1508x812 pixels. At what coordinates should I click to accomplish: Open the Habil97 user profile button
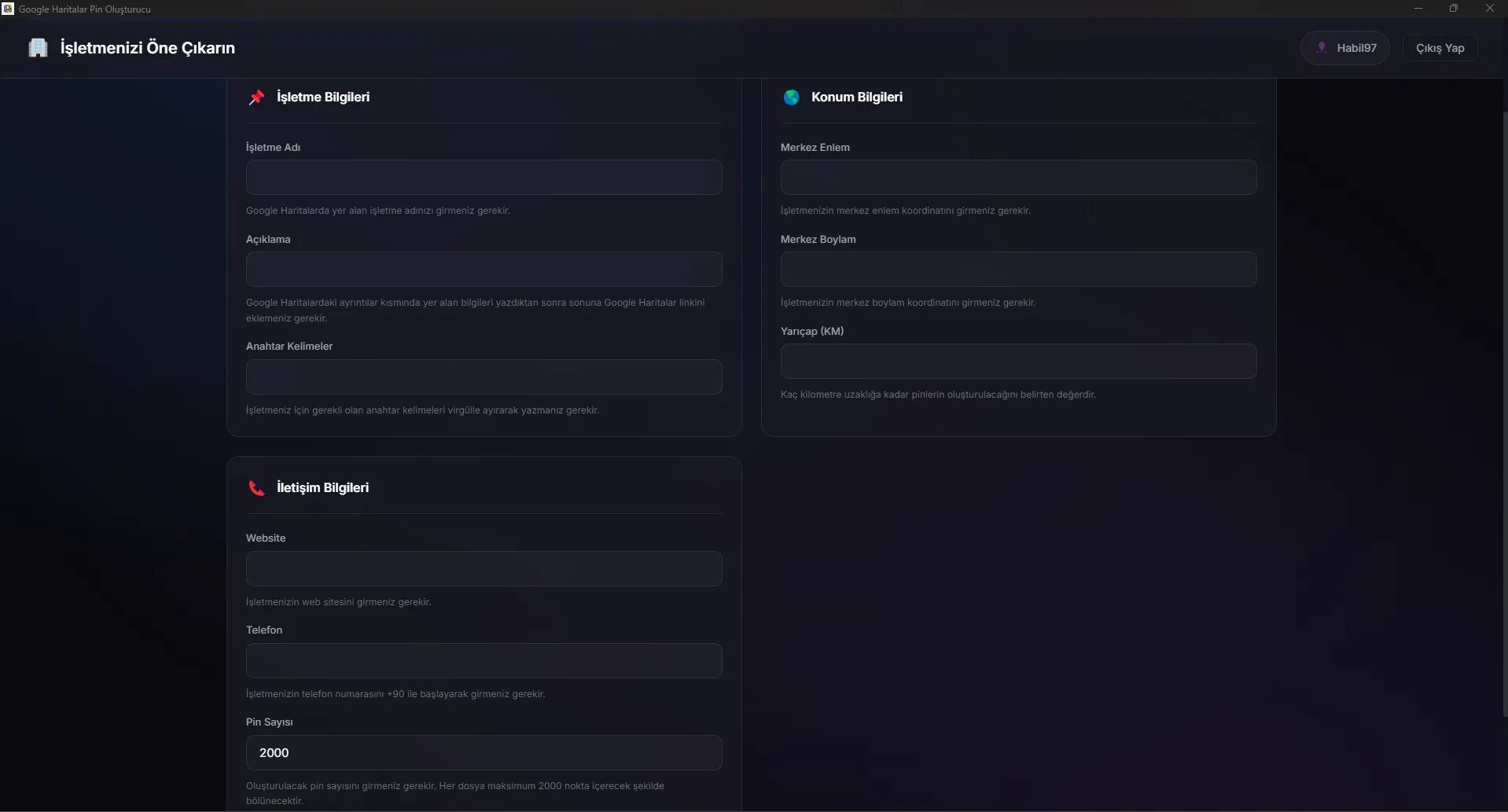(x=1344, y=48)
